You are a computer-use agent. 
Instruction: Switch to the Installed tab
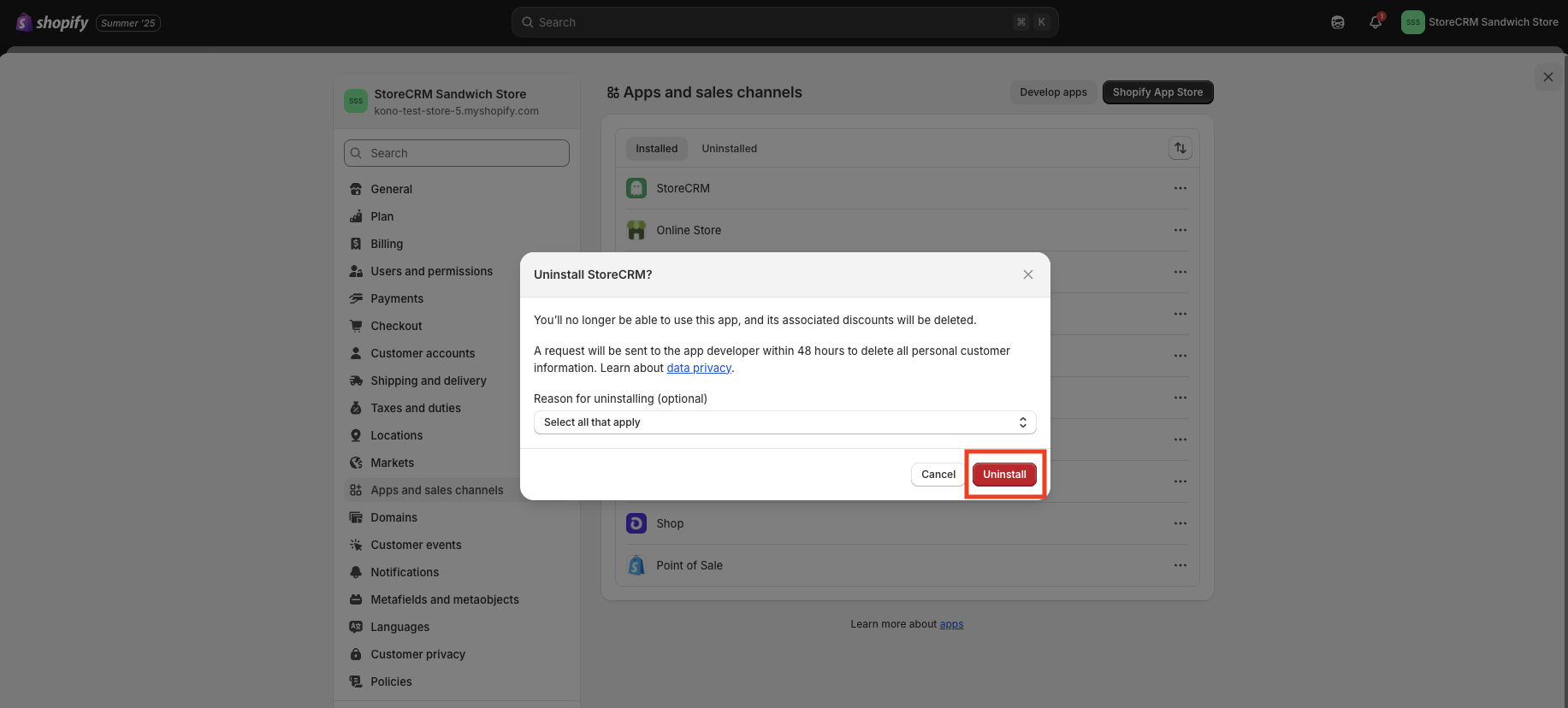tap(656, 149)
